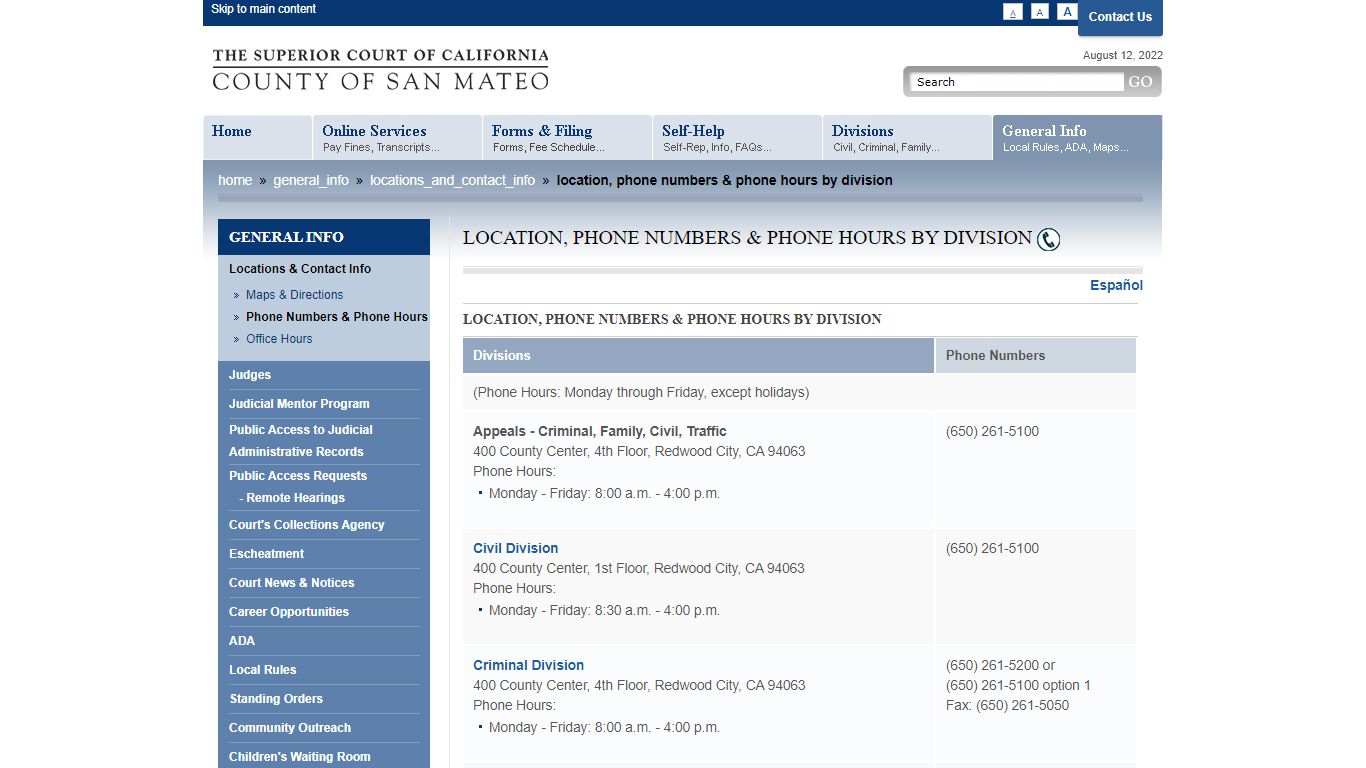The width and height of the screenshot is (1366, 768).
Task: Click Civil Division address on 1st Floor
Action: coord(639,568)
